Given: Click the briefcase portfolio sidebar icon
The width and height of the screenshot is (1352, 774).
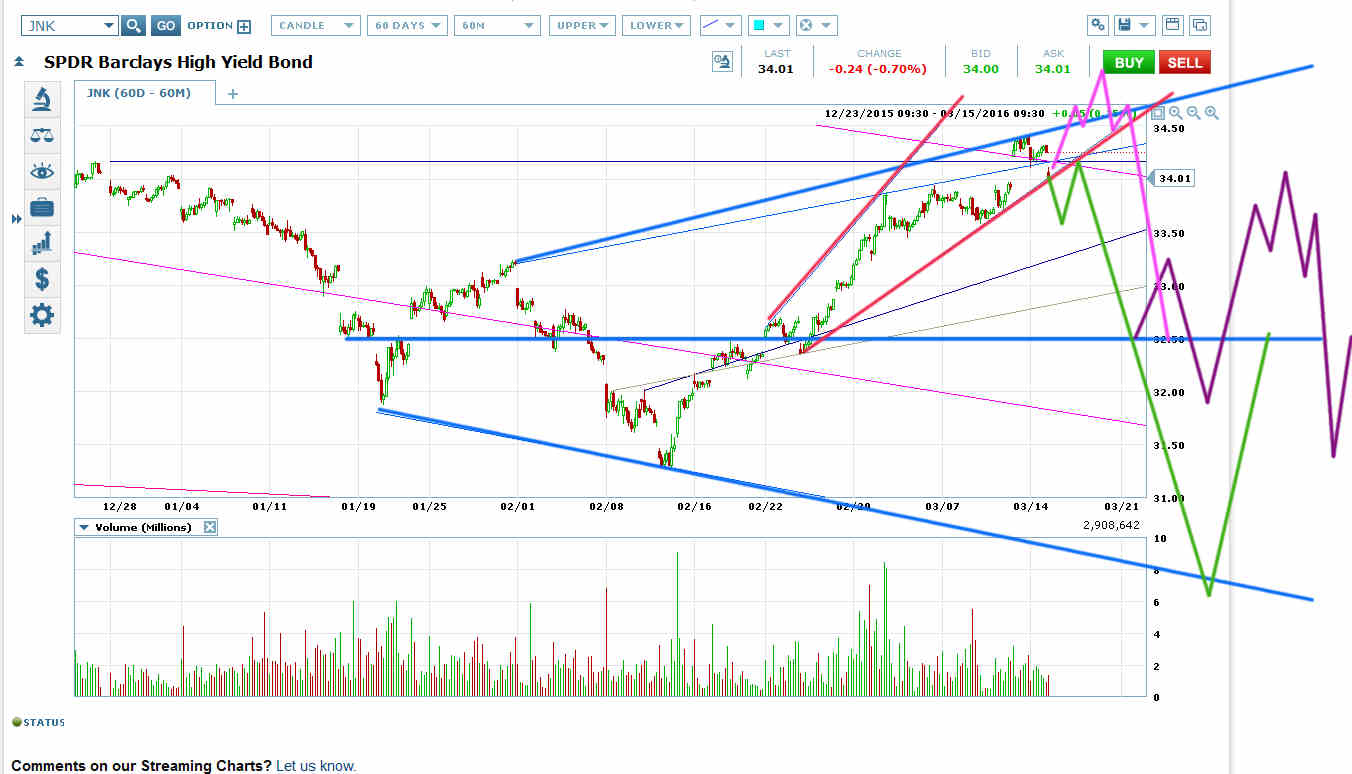Looking at the screenshot, I should click(x=42, y=207).
